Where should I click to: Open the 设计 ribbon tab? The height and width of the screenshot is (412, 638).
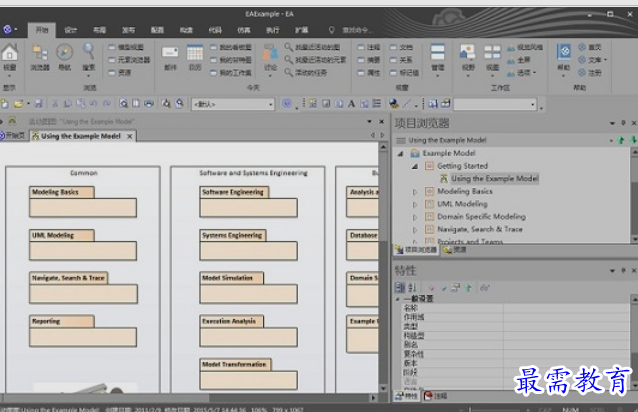70,30
